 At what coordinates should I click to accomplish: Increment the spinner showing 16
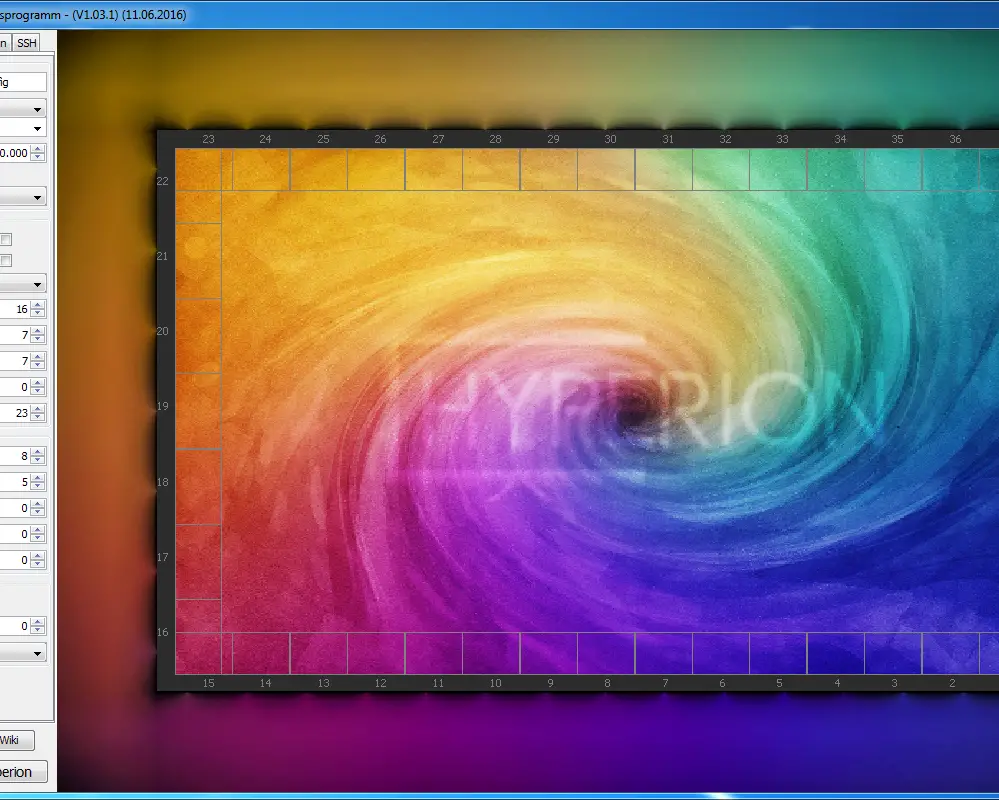tap(38, 305)
